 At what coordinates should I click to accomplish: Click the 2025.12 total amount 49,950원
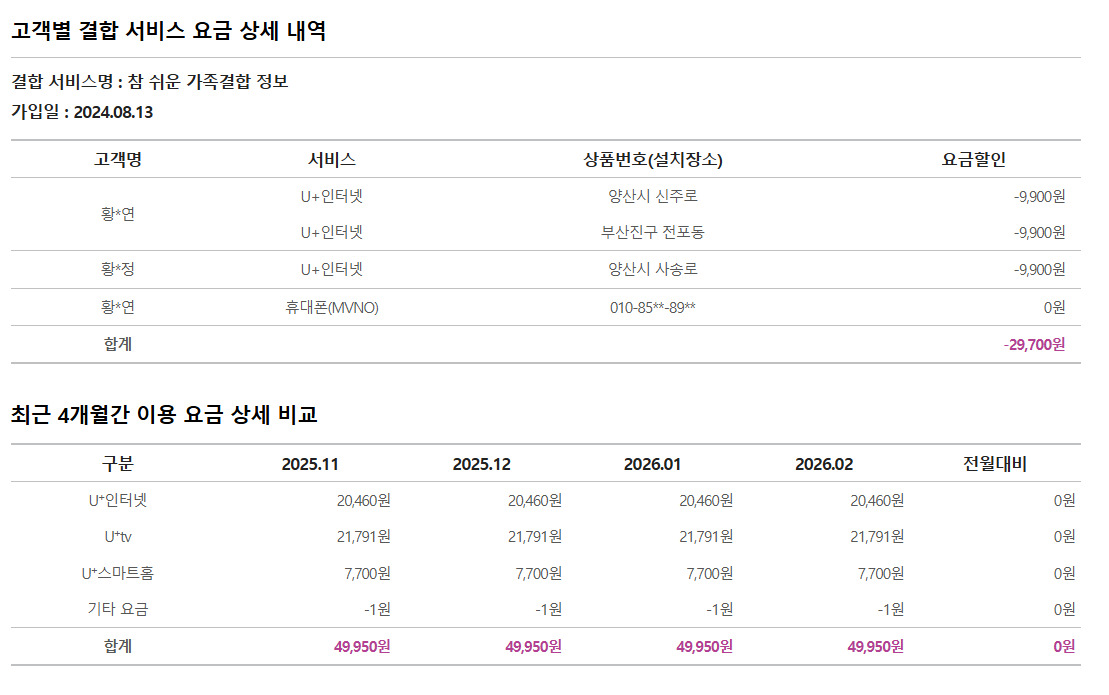(533, 647)
